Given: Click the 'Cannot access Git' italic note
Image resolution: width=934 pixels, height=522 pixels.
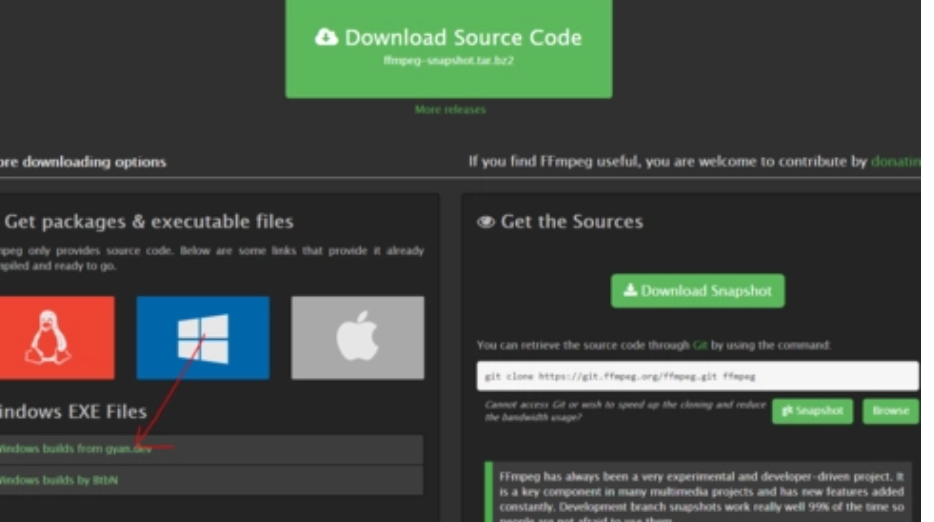Looking at the screenshot, I should tap(625, 411).
